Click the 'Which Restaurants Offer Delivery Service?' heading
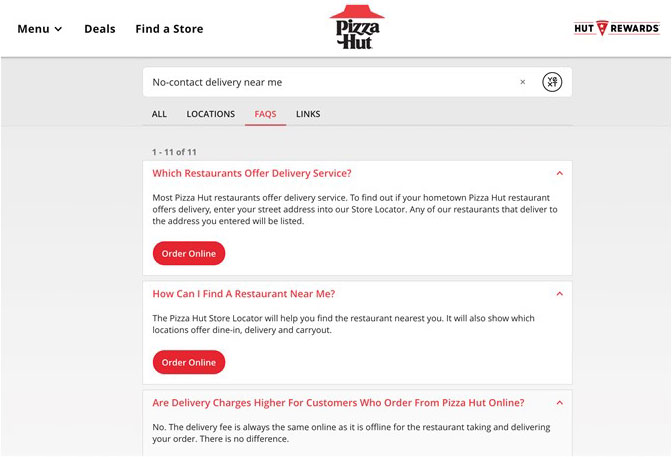672x457 pixels. click(x=252, y=173)
